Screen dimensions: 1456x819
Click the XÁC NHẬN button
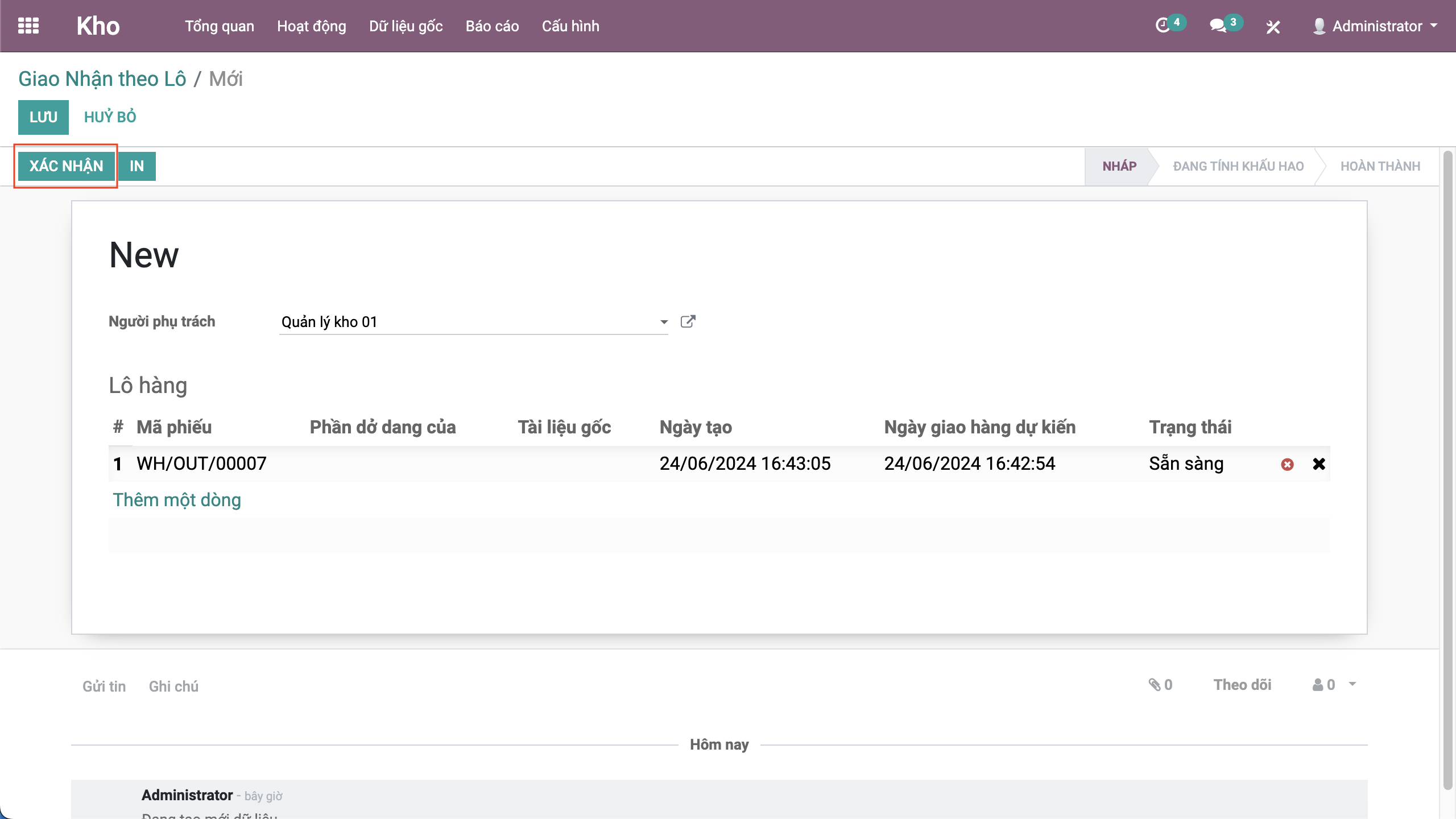pyautogui.click(x=66, y=166)
